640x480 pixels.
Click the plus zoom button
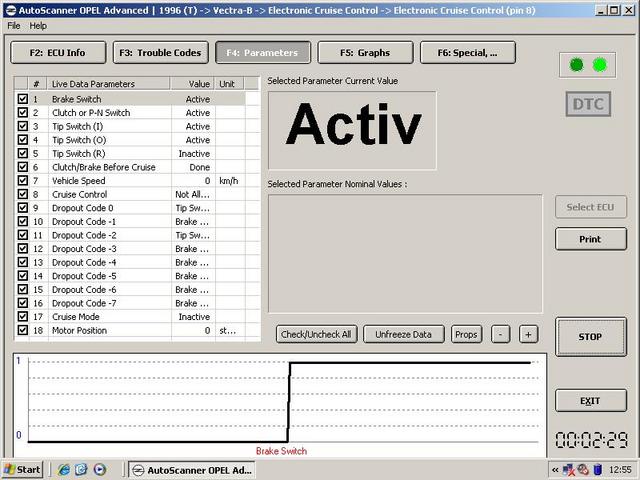529,334
